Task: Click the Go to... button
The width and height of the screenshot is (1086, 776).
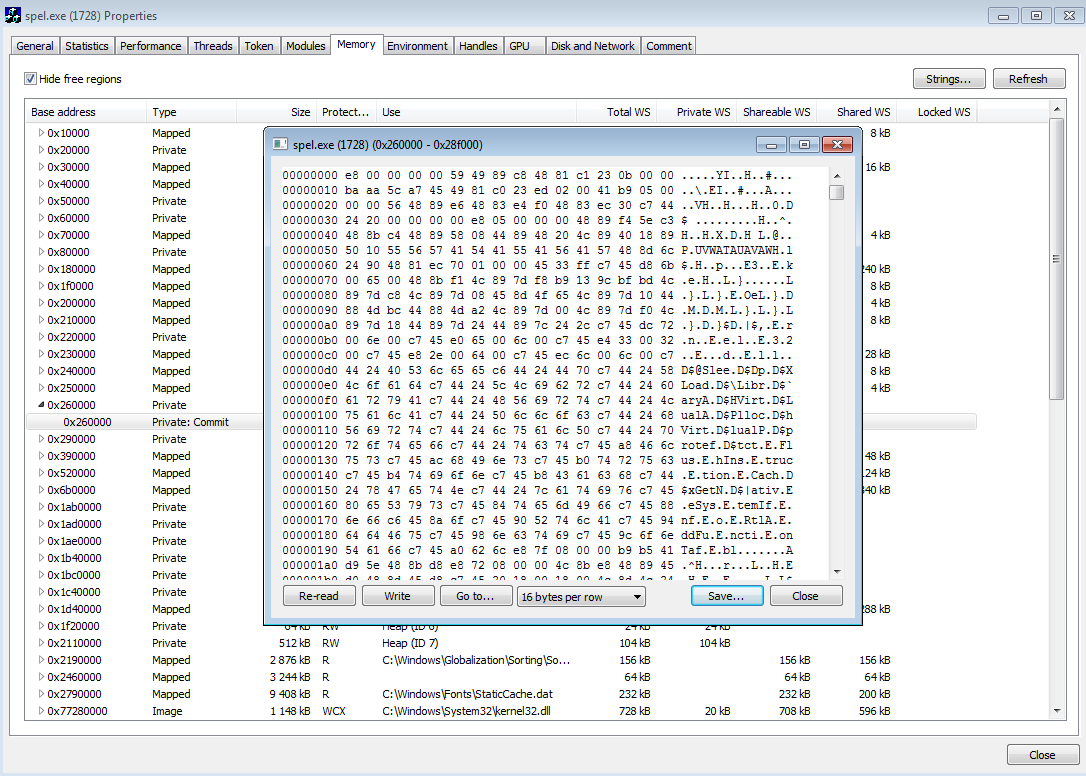Action: coord(475,596)
